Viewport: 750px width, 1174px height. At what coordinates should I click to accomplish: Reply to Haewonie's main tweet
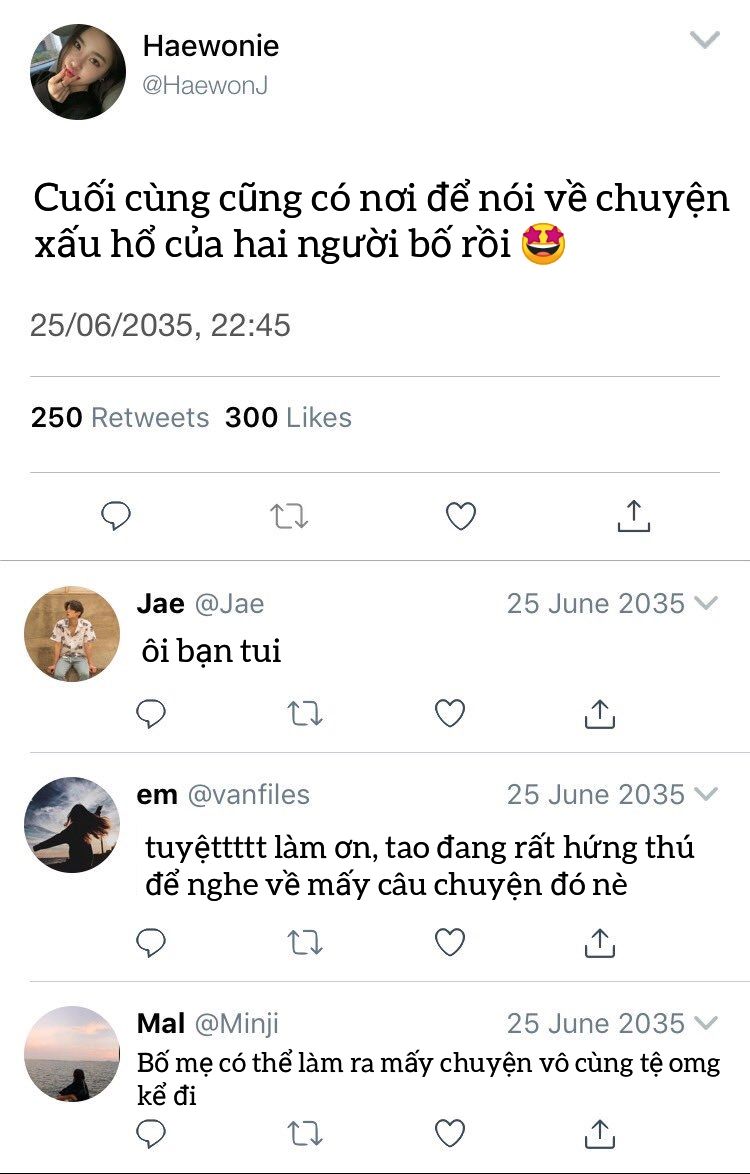coord(117,516)
